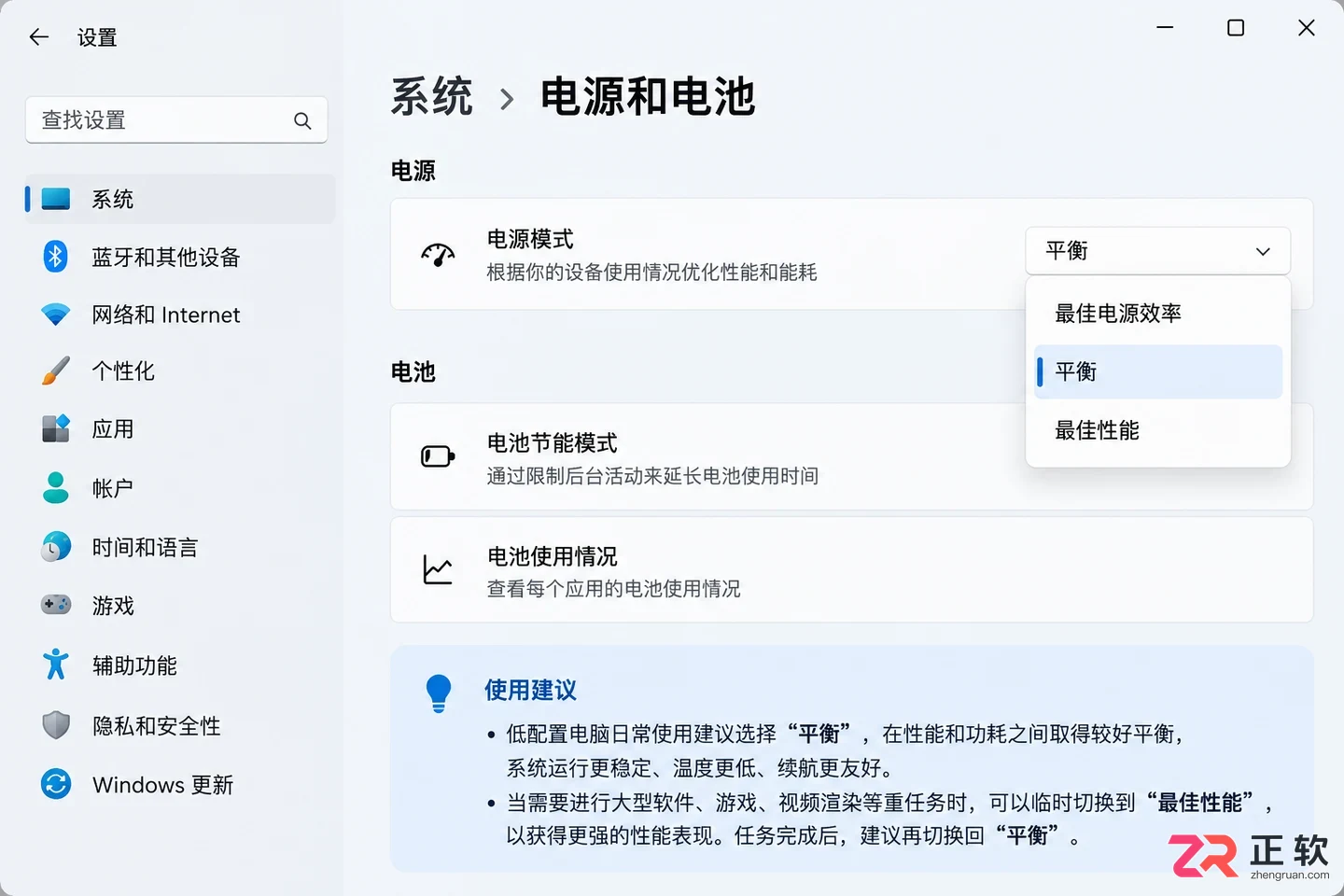This screenshot has width=1344, height=896.
Task: Open the 电池节能模式 card
Action: [x=851, y=456]
